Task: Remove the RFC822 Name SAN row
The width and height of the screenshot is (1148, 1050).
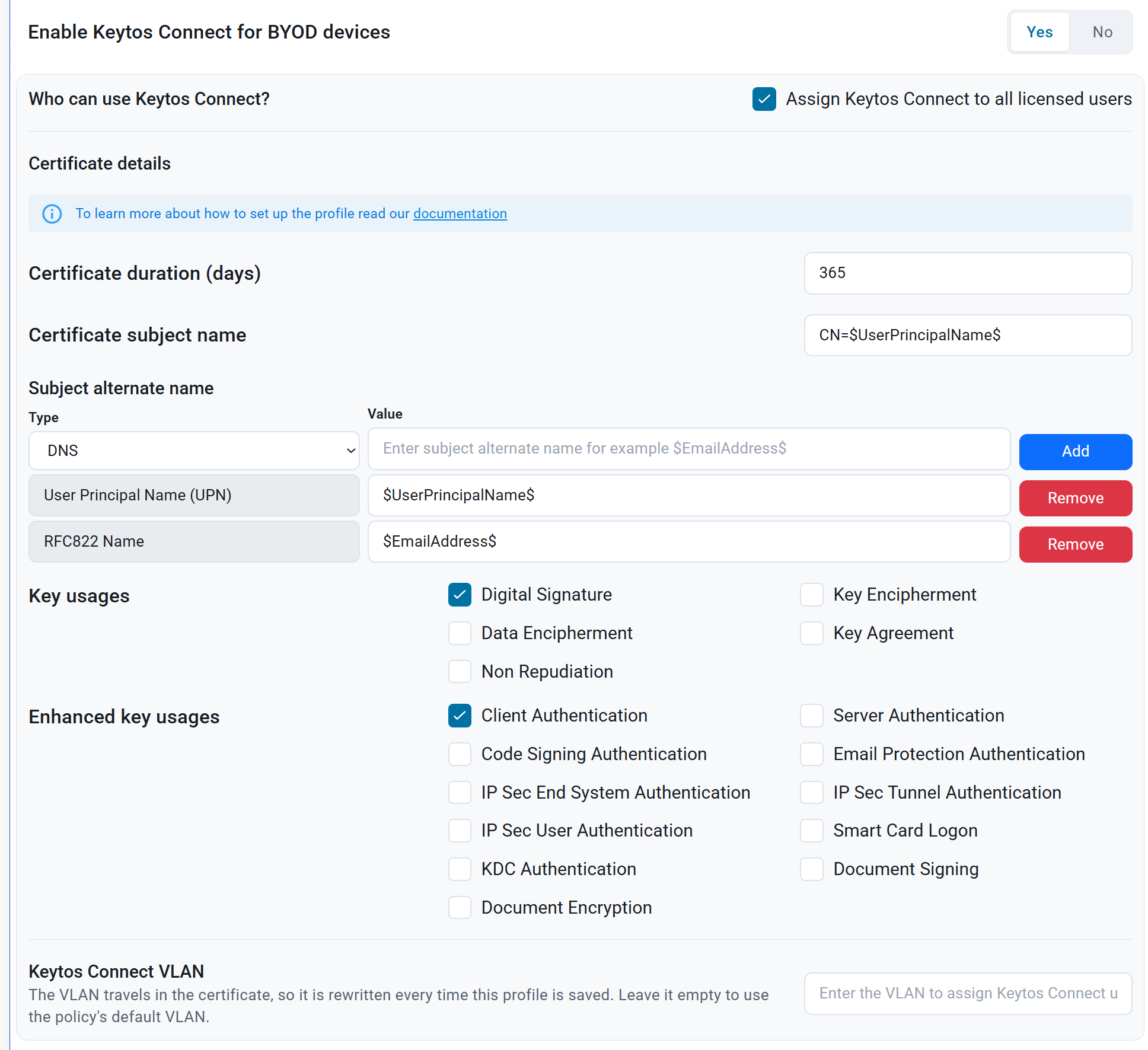Action: (1076, 544)
